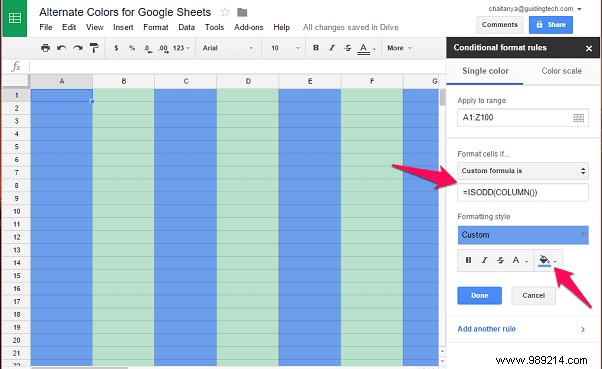Toggle strikethrough in main toolbar
This screenshot has width=602, height=369.
[x=347, y=48]
